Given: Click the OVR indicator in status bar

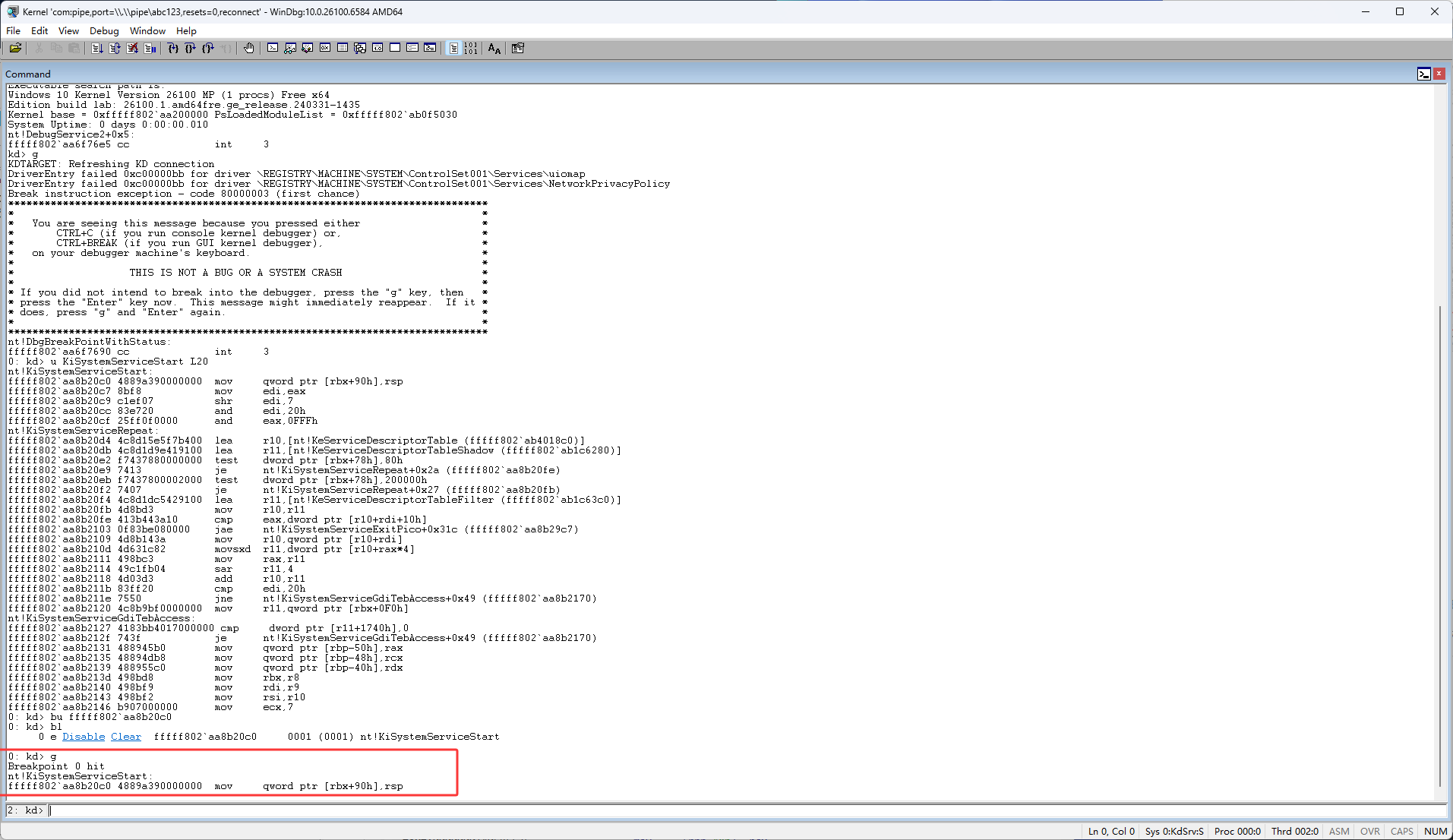Looking at the screenshot, I should 1370,831.
